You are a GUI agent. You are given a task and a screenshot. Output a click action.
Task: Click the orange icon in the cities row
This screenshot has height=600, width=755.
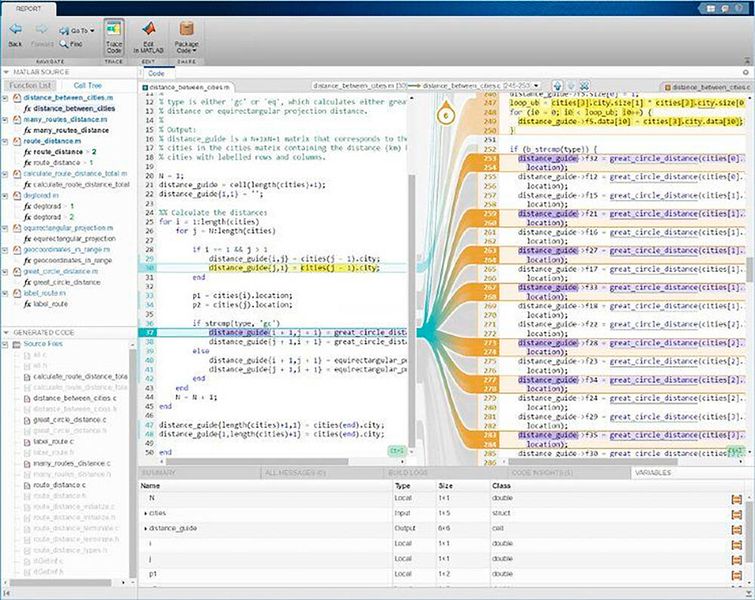pyautogui.click(x=736, y=514)
